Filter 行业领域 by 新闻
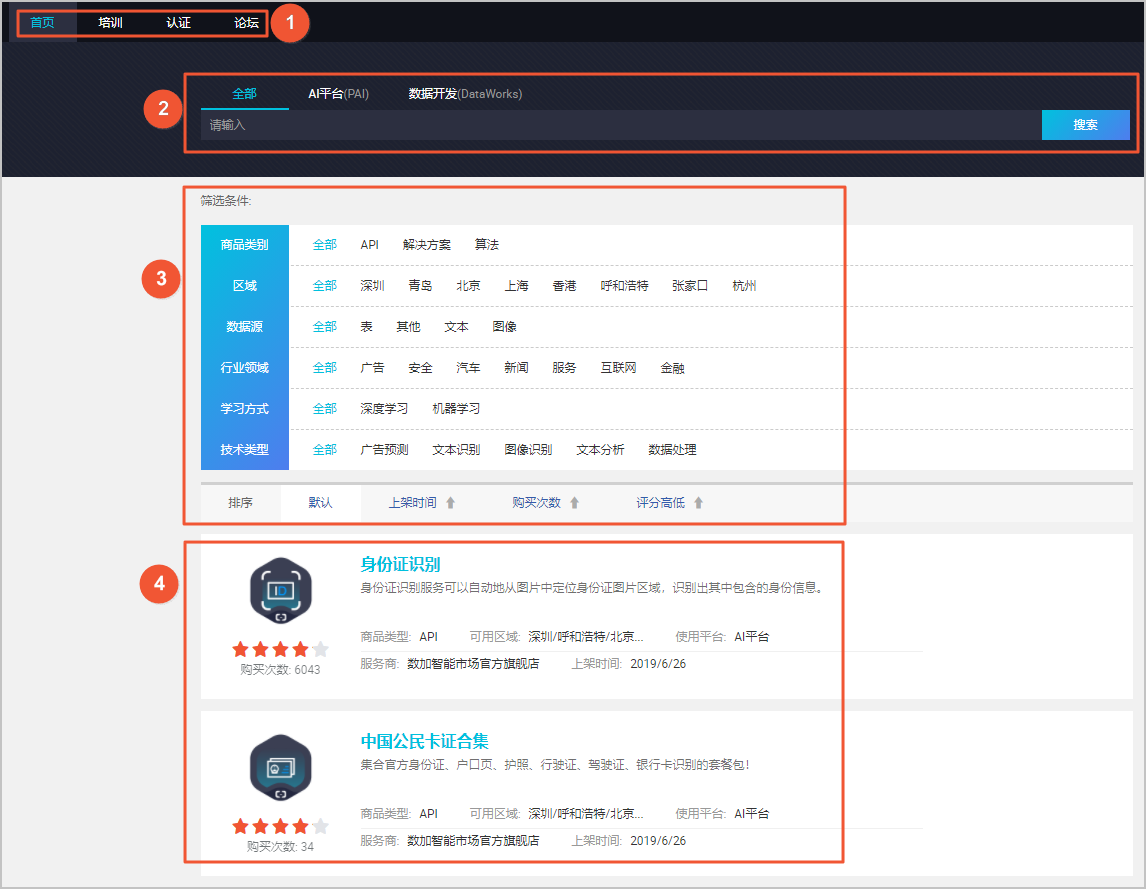Viewport: 1146px width, 889px height. (x=516, y=368)
